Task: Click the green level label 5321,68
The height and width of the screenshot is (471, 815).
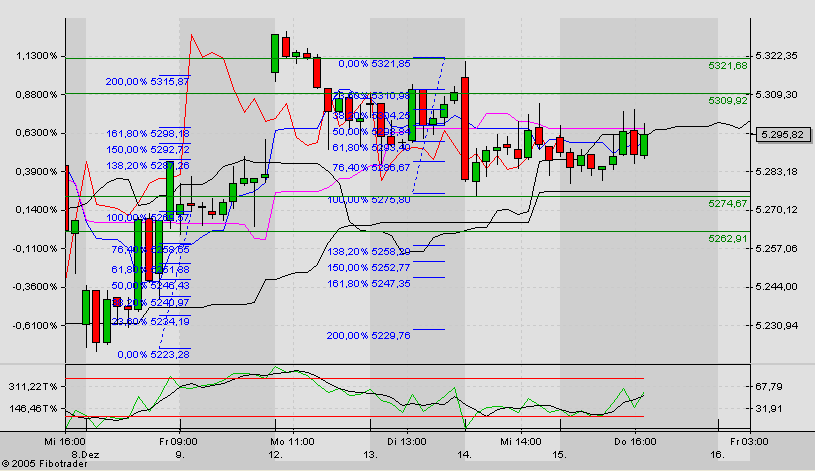Action: coord(728,66)
